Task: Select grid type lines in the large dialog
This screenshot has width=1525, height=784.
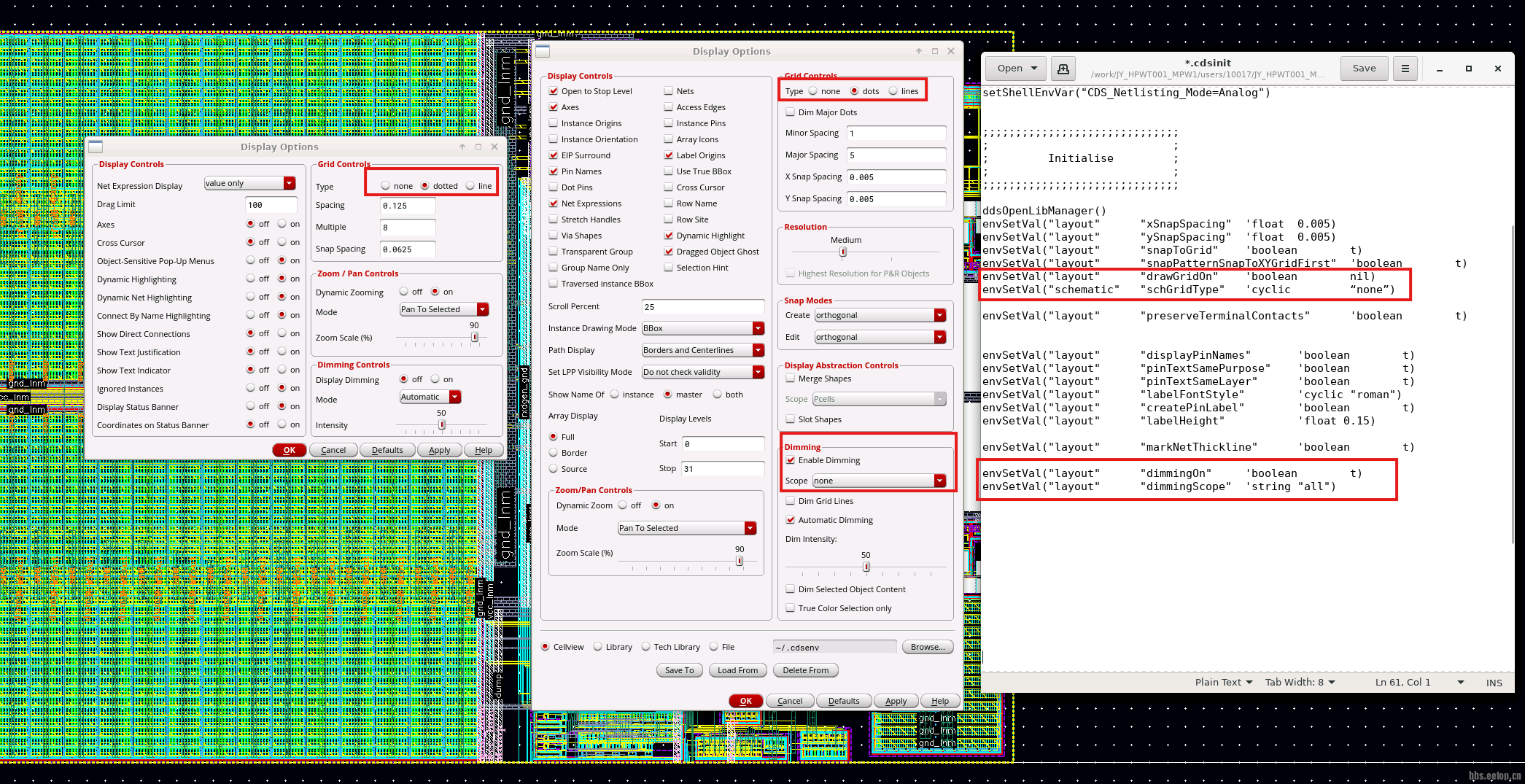Action: click(x=893, y=91)
